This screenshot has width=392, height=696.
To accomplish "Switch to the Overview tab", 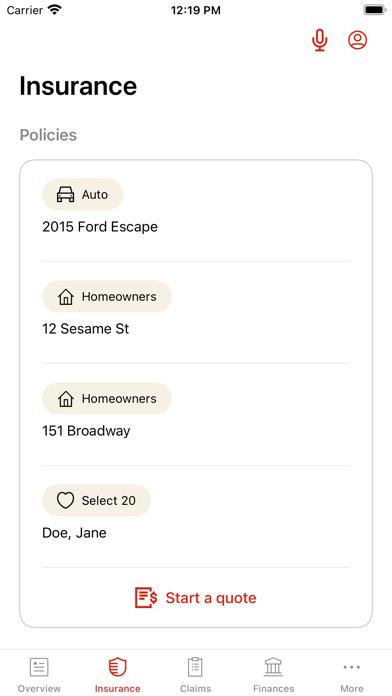I will [39, 675].
